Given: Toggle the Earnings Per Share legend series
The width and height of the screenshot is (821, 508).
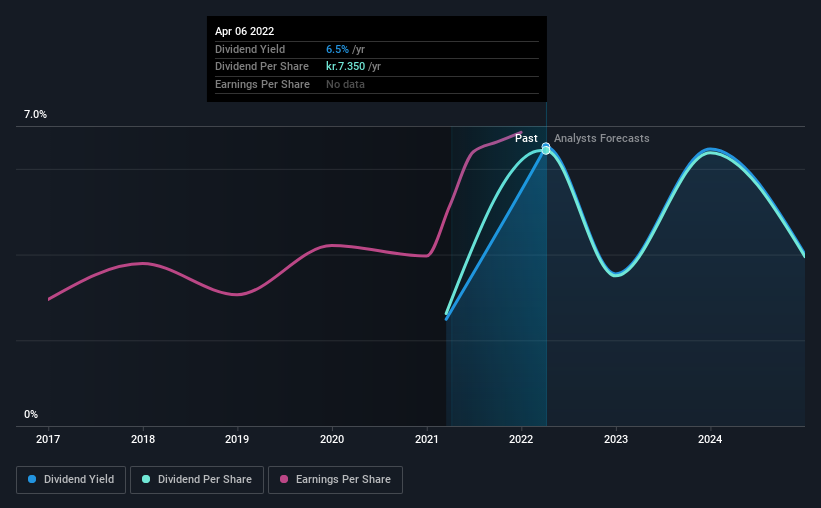Looking at the screenshot, I should point(335,480).
